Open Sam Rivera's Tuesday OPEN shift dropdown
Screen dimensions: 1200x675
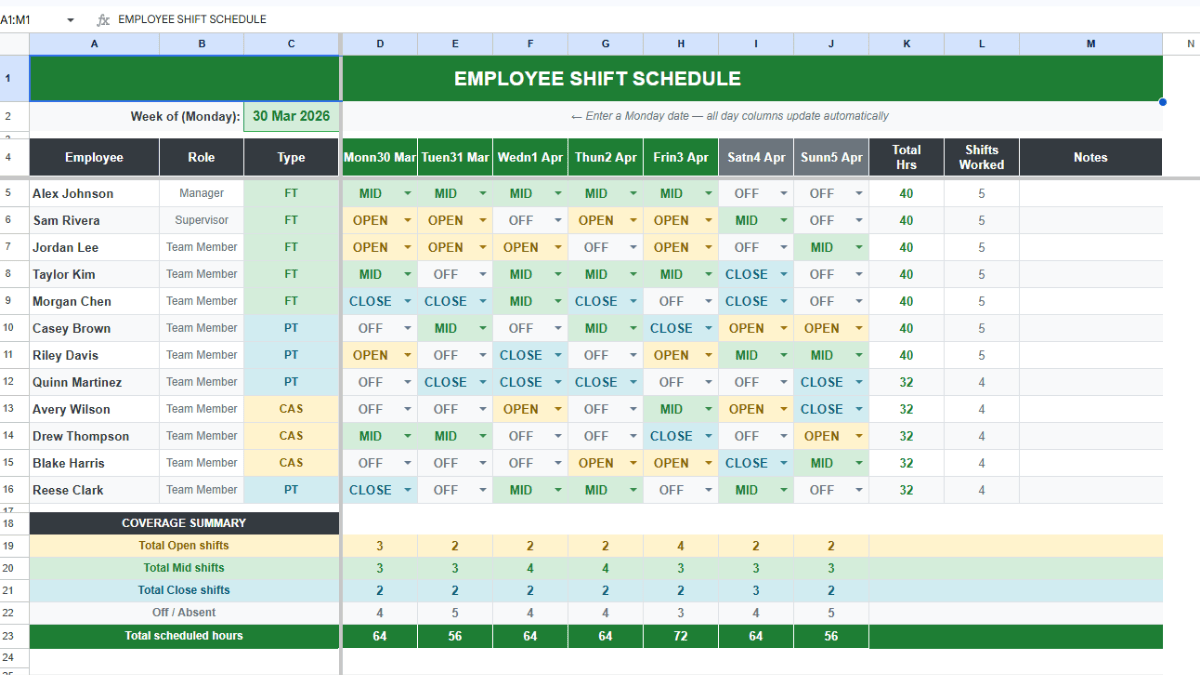point(482,219)
